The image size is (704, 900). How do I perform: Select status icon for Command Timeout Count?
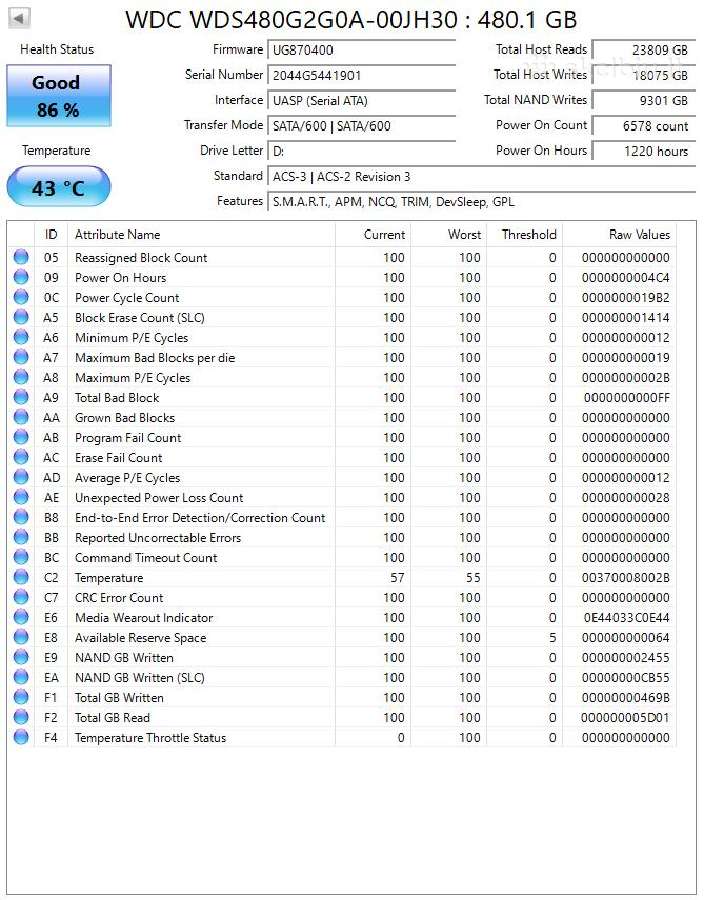point(21,557)
